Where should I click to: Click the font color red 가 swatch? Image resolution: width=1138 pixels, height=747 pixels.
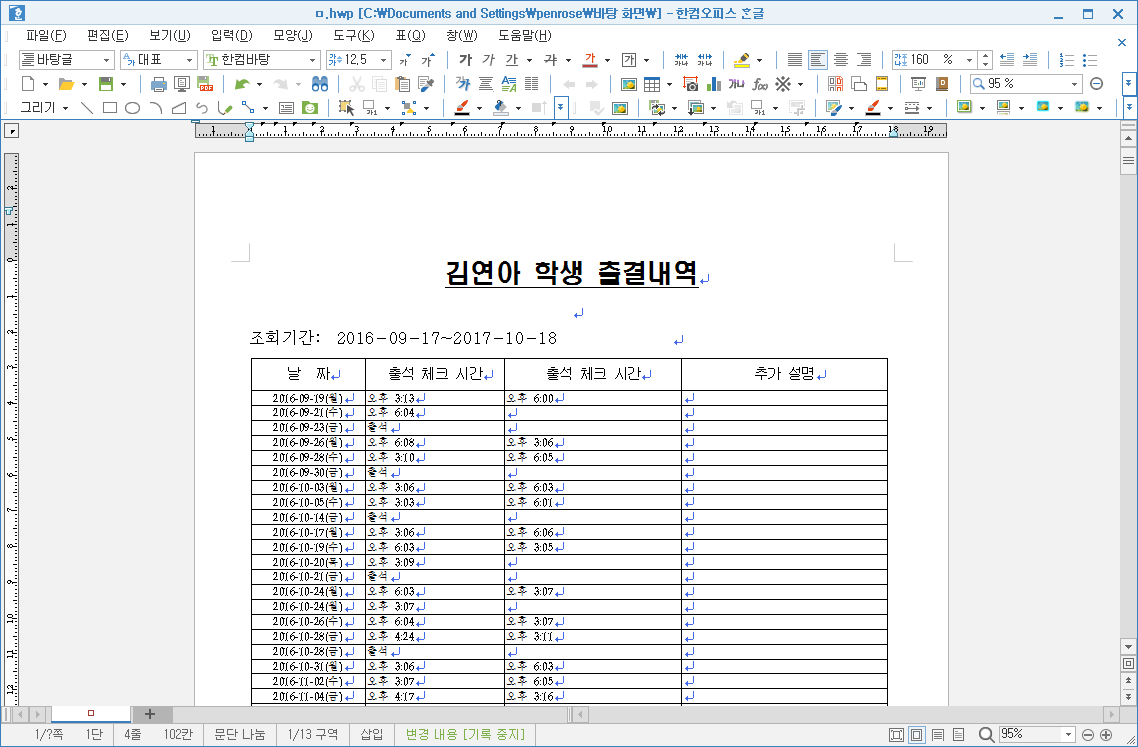[x=589, y=60]
